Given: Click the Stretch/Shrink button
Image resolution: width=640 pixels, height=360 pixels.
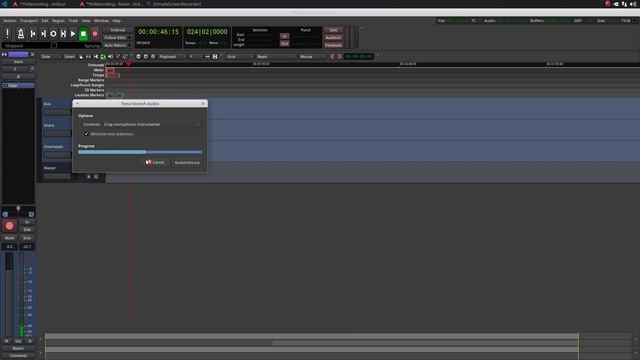Looking at the screenshot, I should 187,162.
